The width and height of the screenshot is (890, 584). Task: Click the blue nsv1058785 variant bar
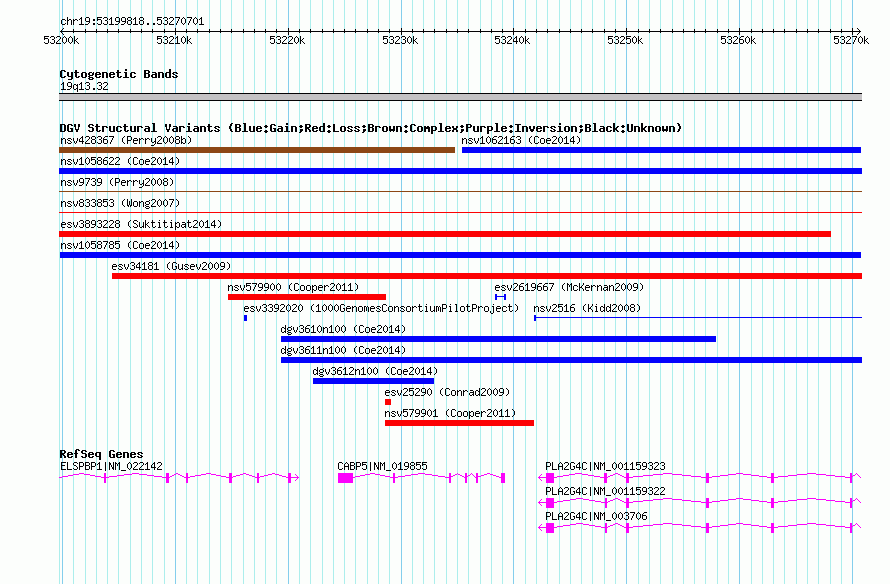point(460,255)
